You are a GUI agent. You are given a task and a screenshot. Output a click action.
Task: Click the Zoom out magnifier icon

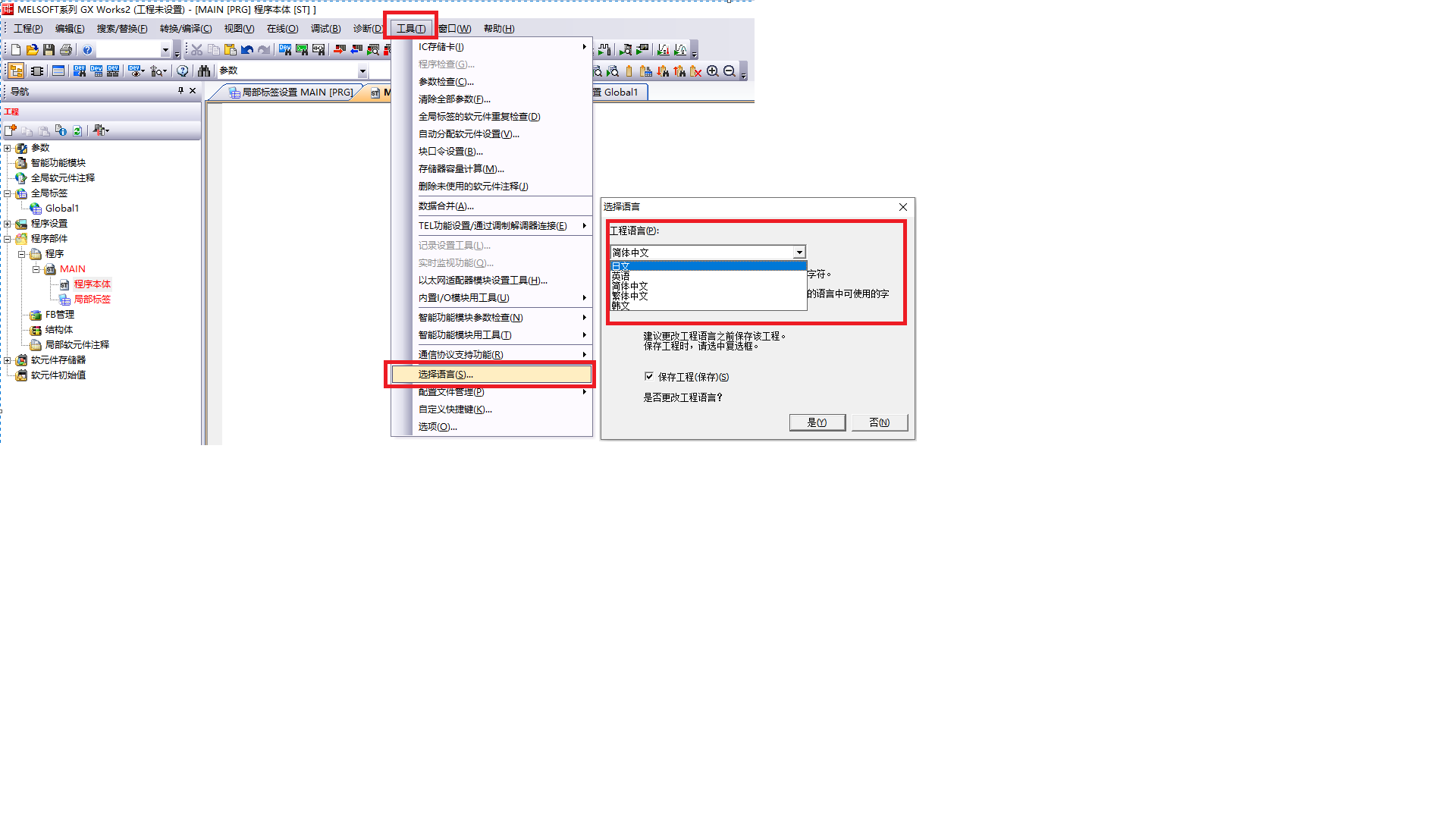(730, 71)
